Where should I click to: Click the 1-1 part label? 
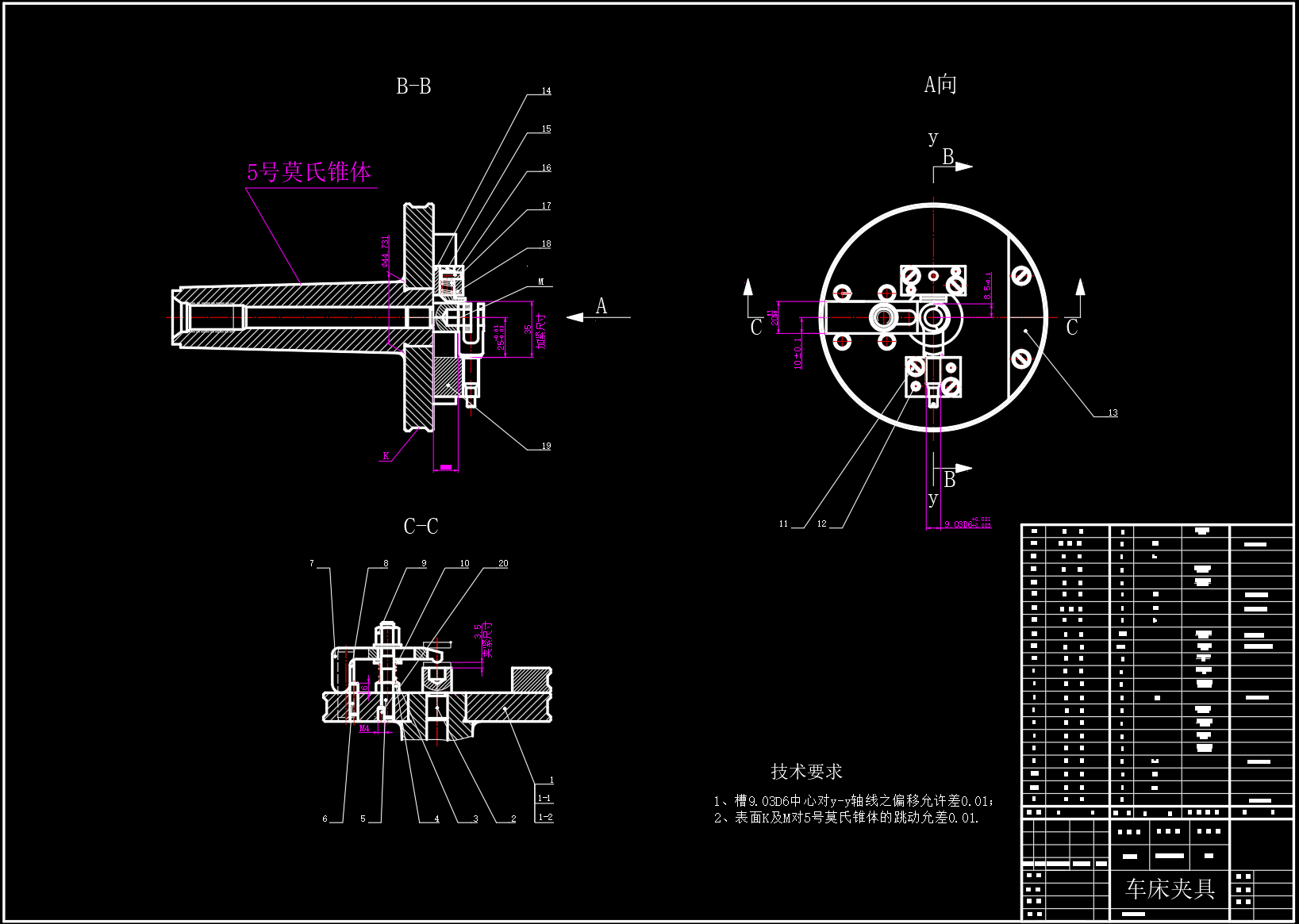544,799
